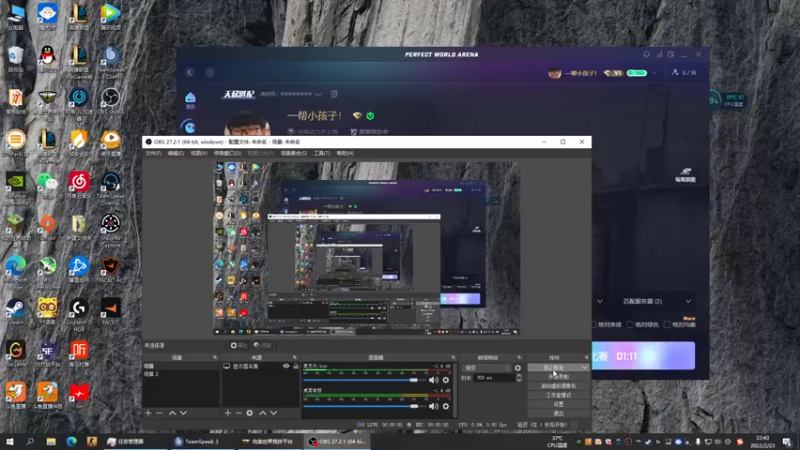Open OBS Settings (设置) button
Image resolution: width=800 pixels, height=450 pixels.
tap(559, 404)
